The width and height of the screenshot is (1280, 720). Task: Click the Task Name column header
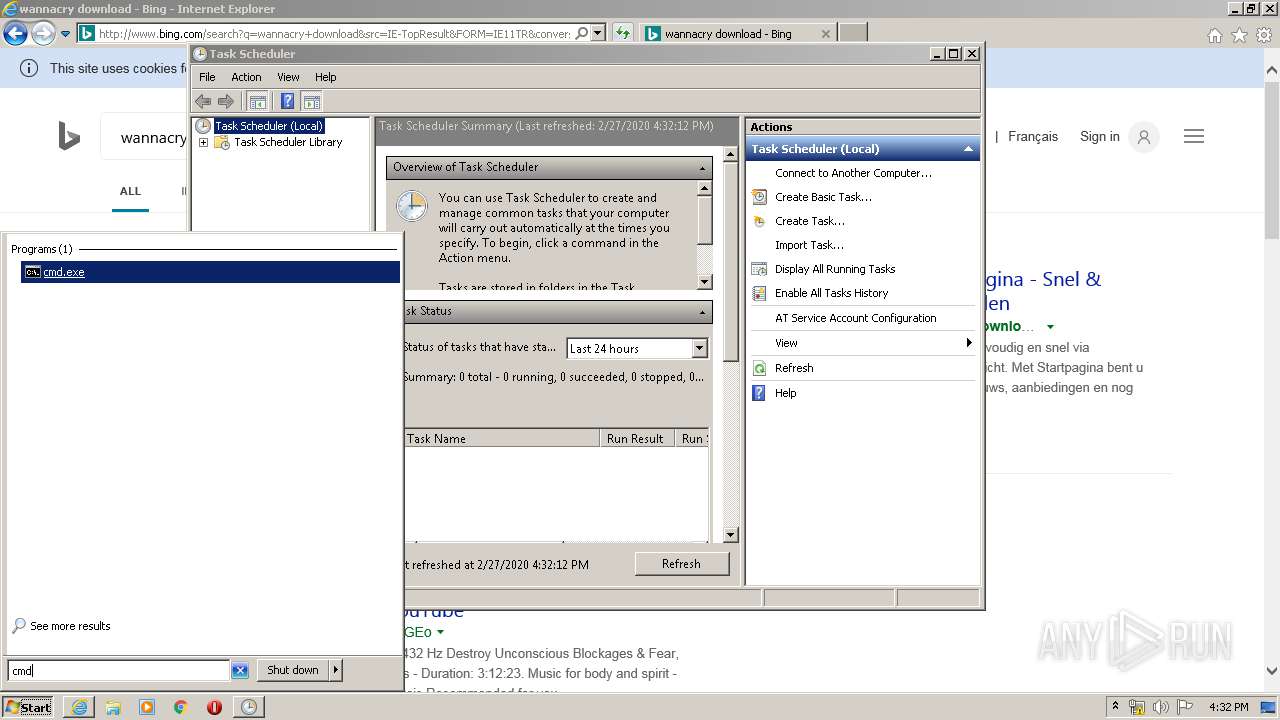pos(501,438)
